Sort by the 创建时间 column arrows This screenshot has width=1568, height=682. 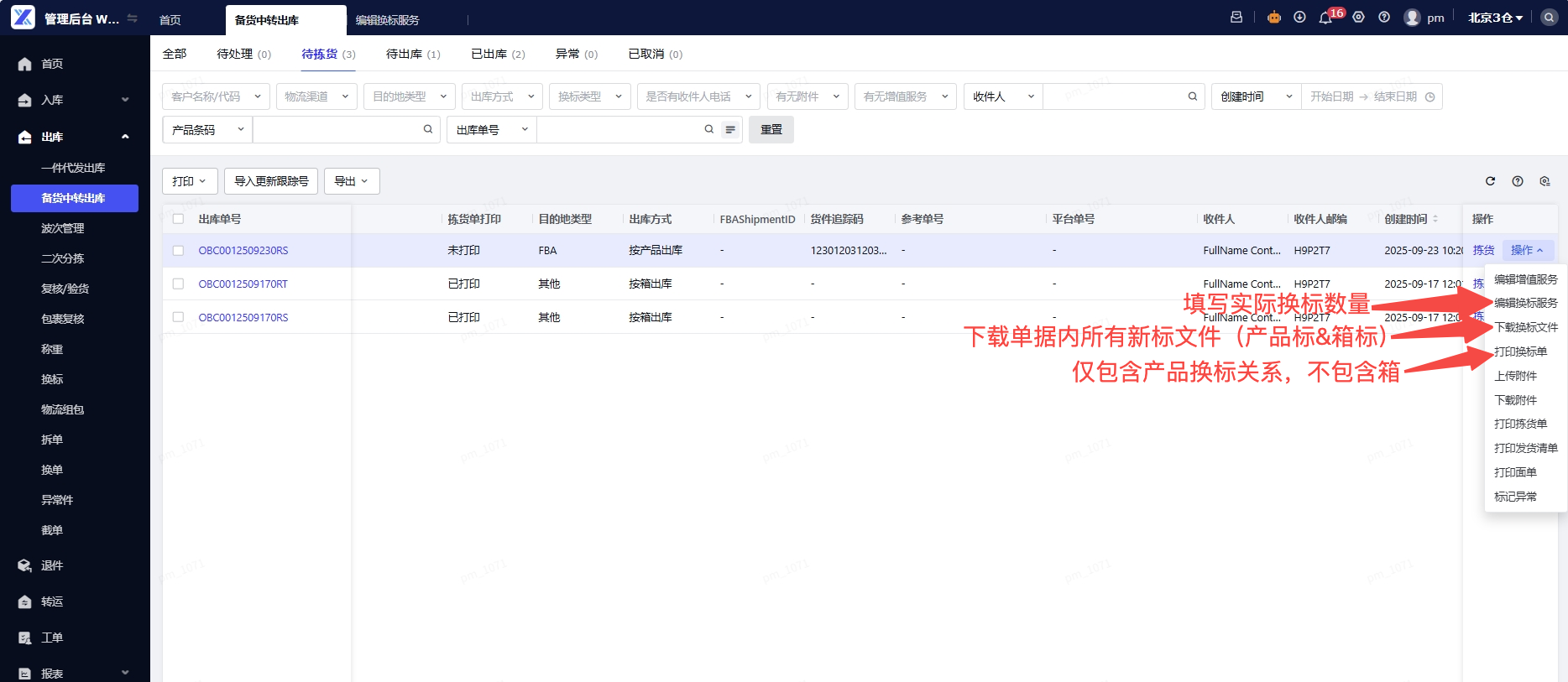[1435, 219]
